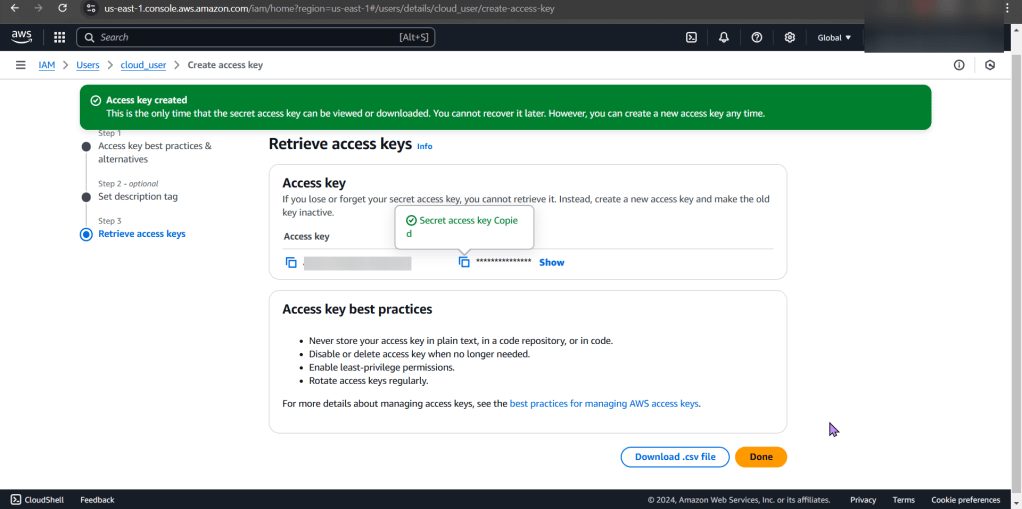Open the help question mark icon

click(757, 38)
